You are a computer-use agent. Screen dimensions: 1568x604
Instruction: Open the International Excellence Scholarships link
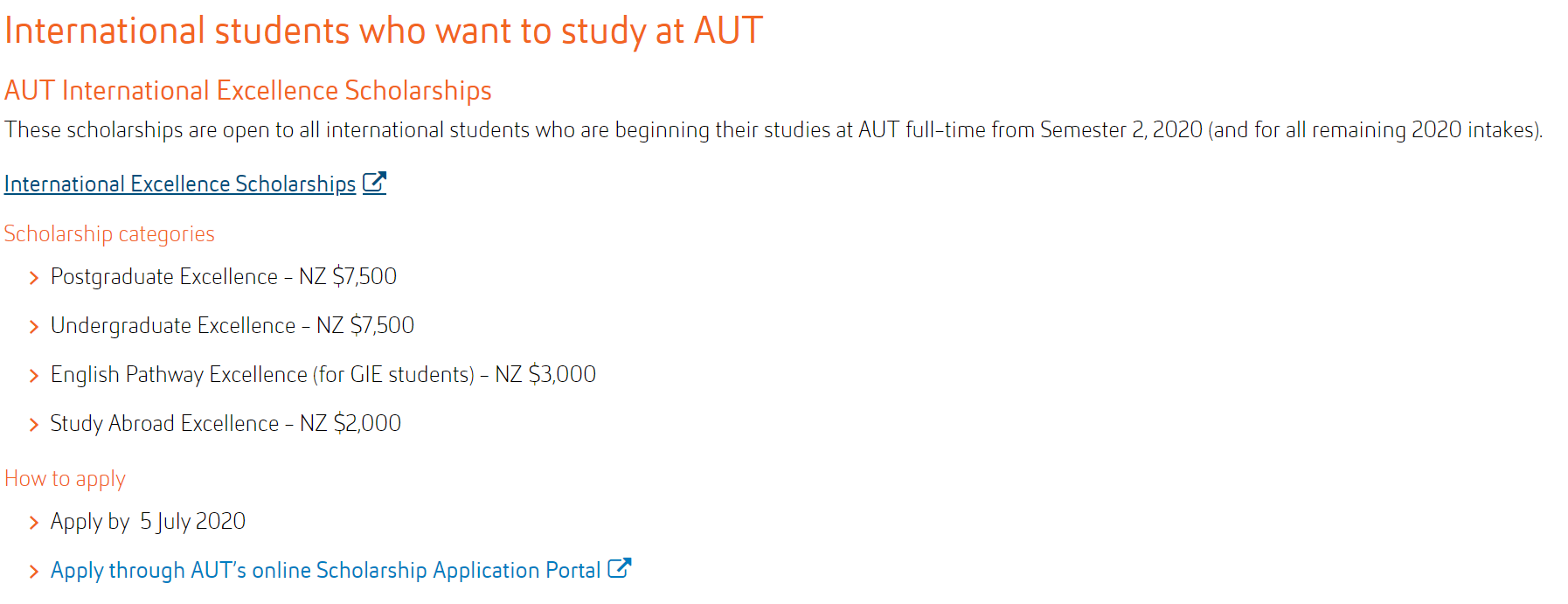coord(180,184)
